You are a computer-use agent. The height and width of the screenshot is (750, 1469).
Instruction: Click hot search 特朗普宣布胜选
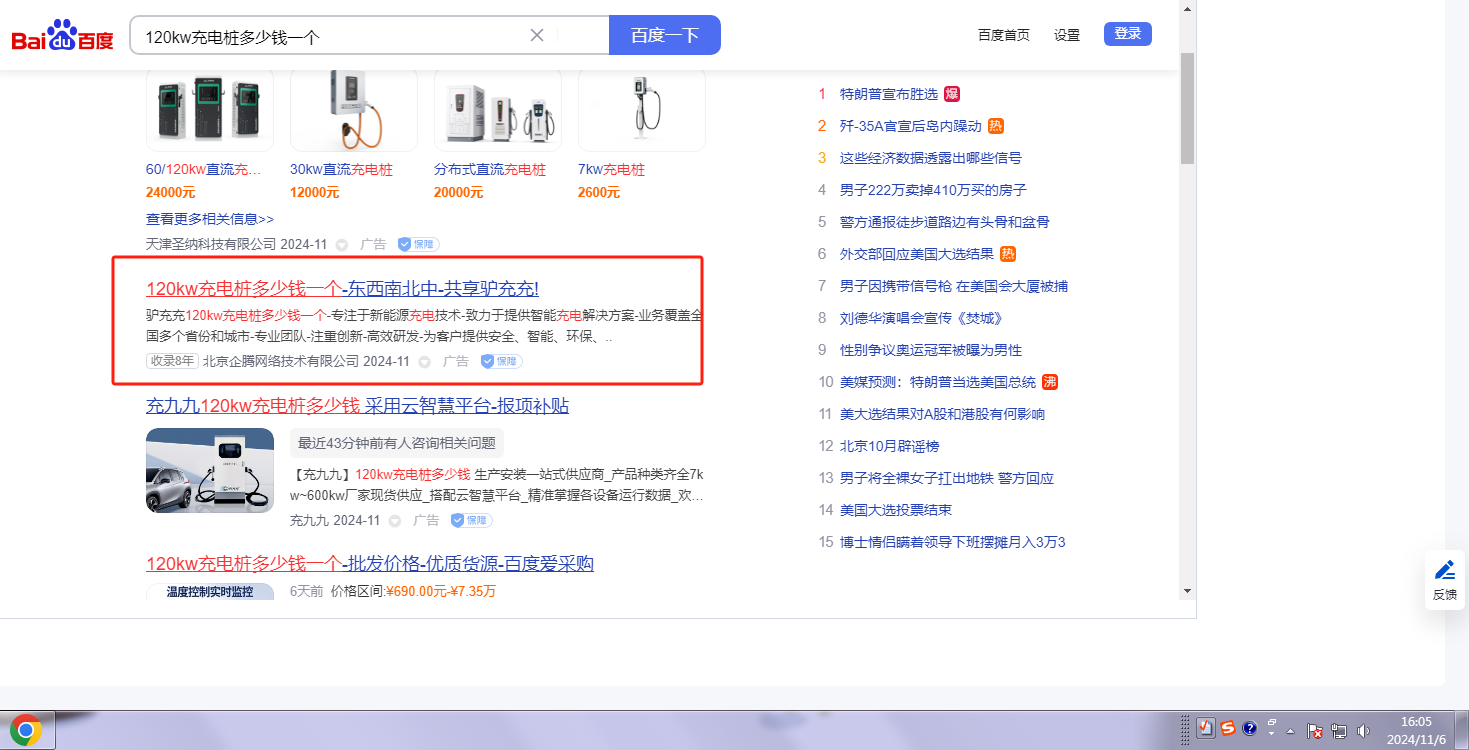point(889,94)
